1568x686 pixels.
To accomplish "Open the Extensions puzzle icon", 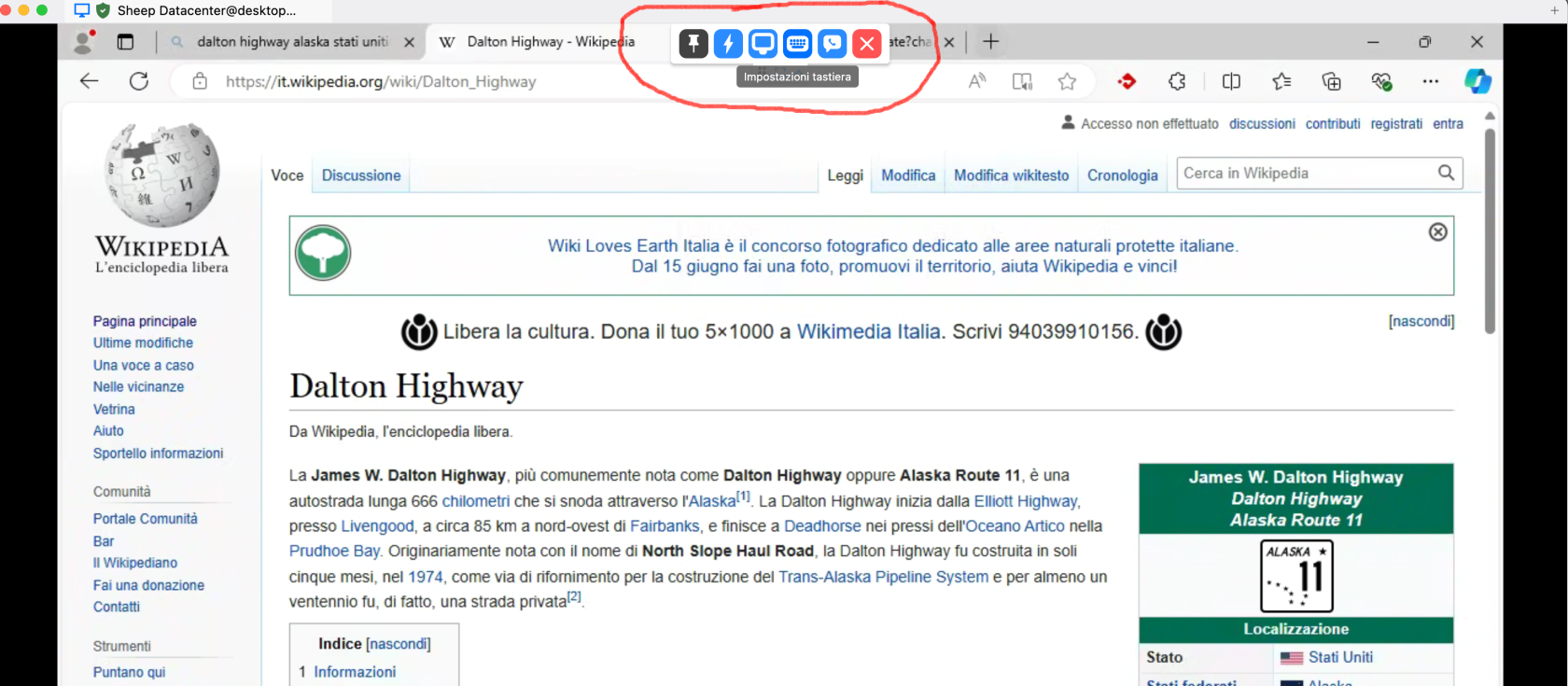I will (x=1177, y=81).
